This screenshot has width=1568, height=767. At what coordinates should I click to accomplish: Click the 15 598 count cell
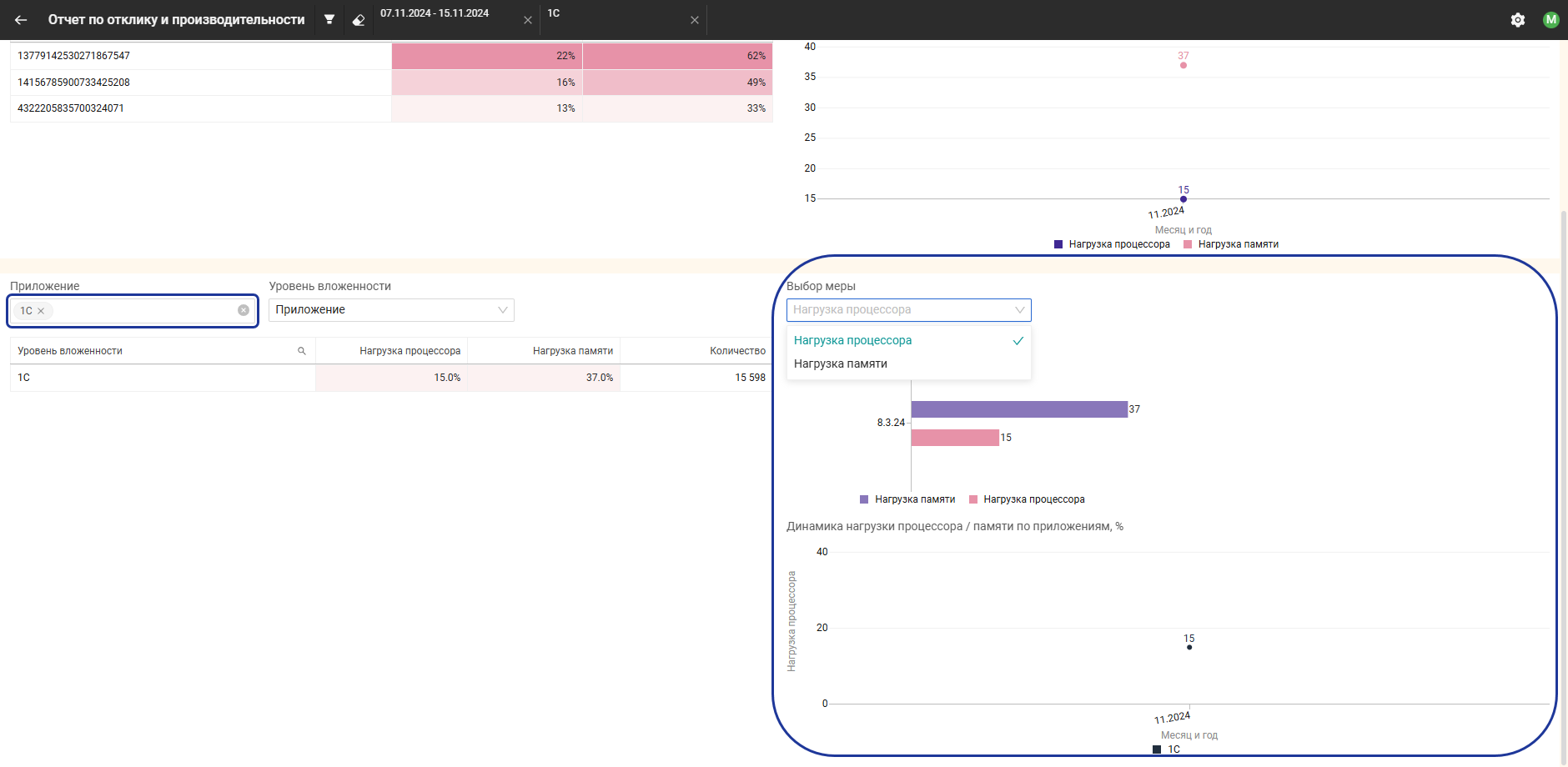click(x=696, y=378)
